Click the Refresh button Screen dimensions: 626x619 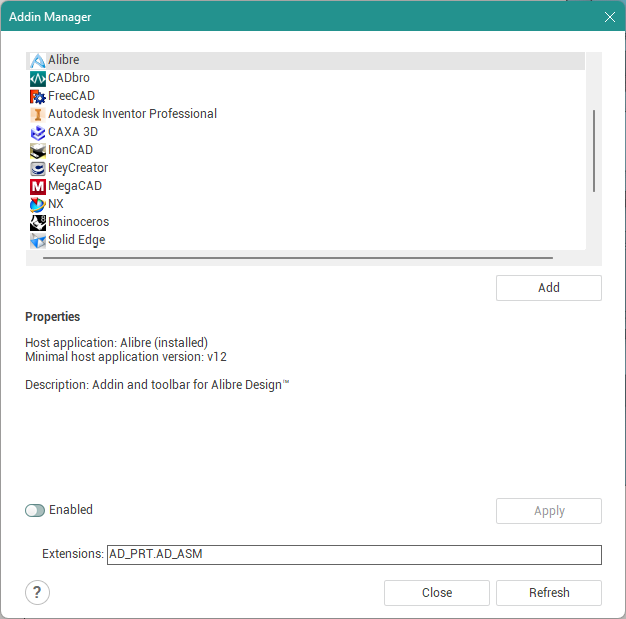coord(549,593)
